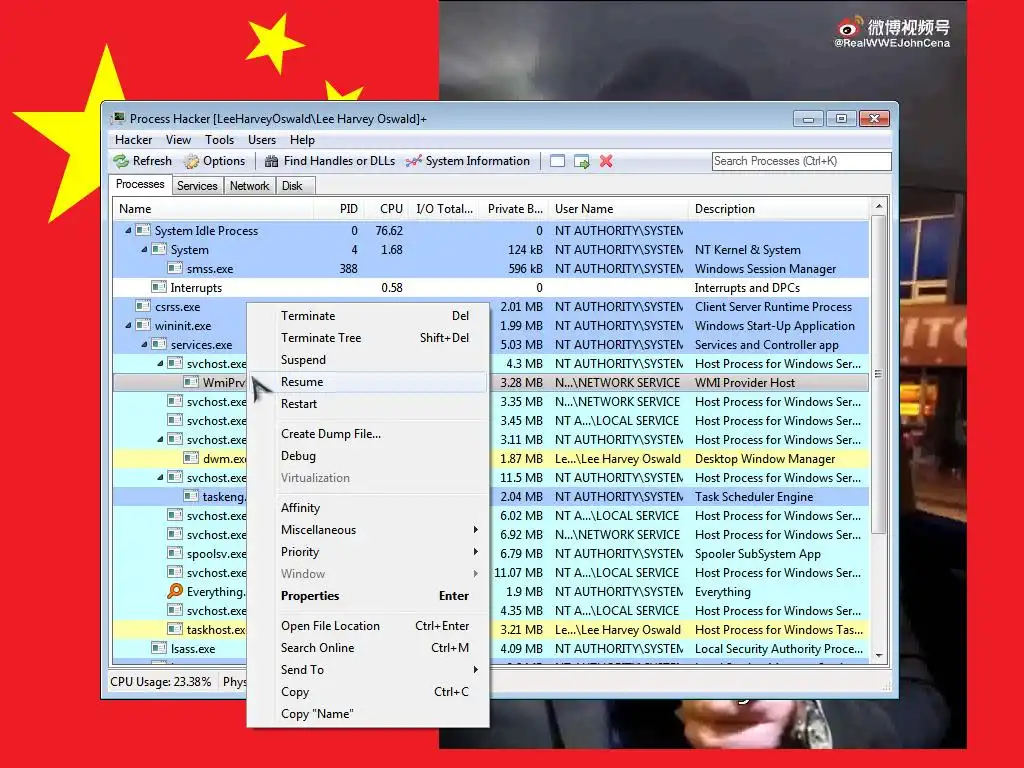Collapse svchost.exe node above WmiPrv
The image size is (1024, 768).
[x=160, y=363]
